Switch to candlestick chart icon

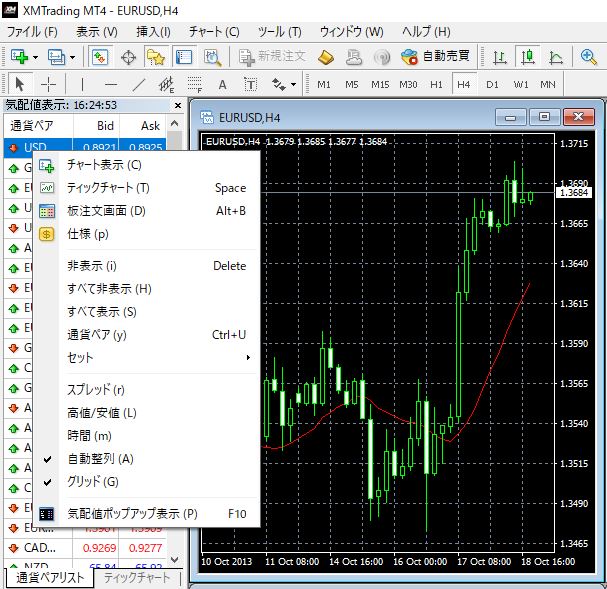click(527, 57)
